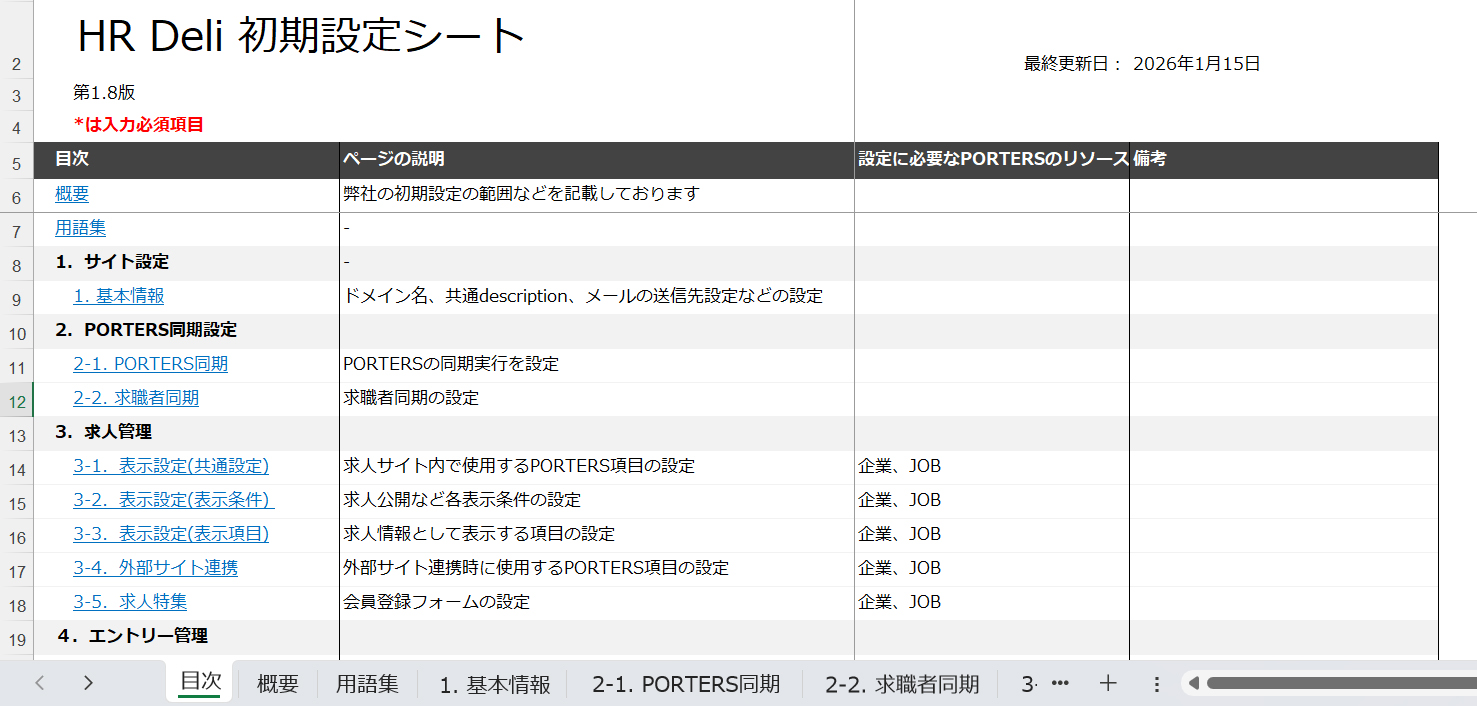Image resolution: width=1477 pixels, height=706 pixels.
Task: Click the 概要 link in the table of contents
Action: point(72,194)
